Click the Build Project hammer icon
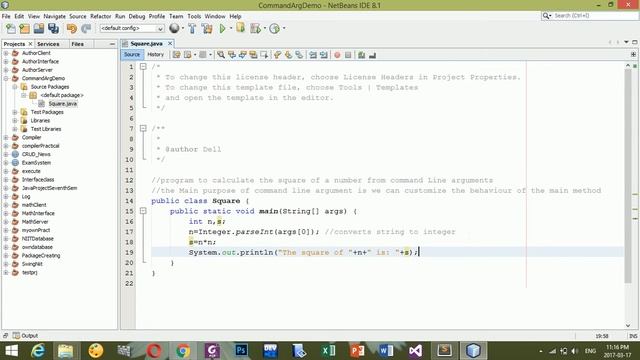Viewport: 640px width, 360px height. (x=192, y=29)
